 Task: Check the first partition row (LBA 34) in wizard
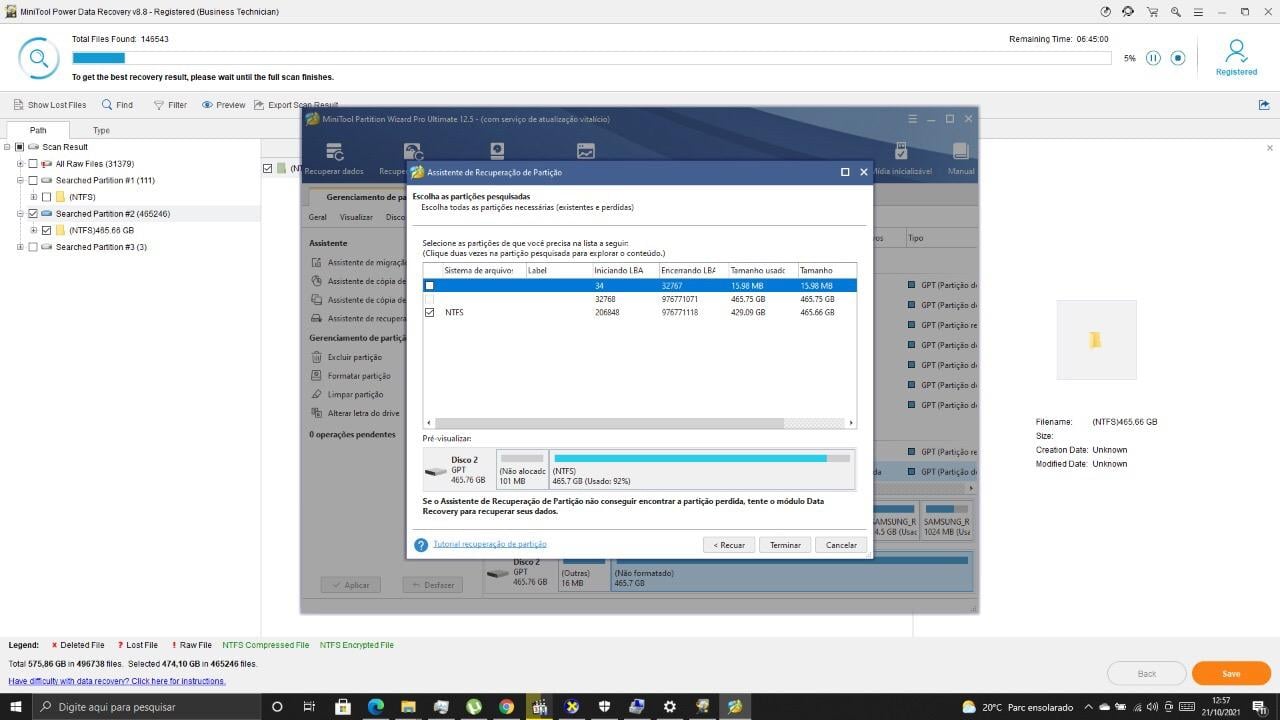(430, 286)
